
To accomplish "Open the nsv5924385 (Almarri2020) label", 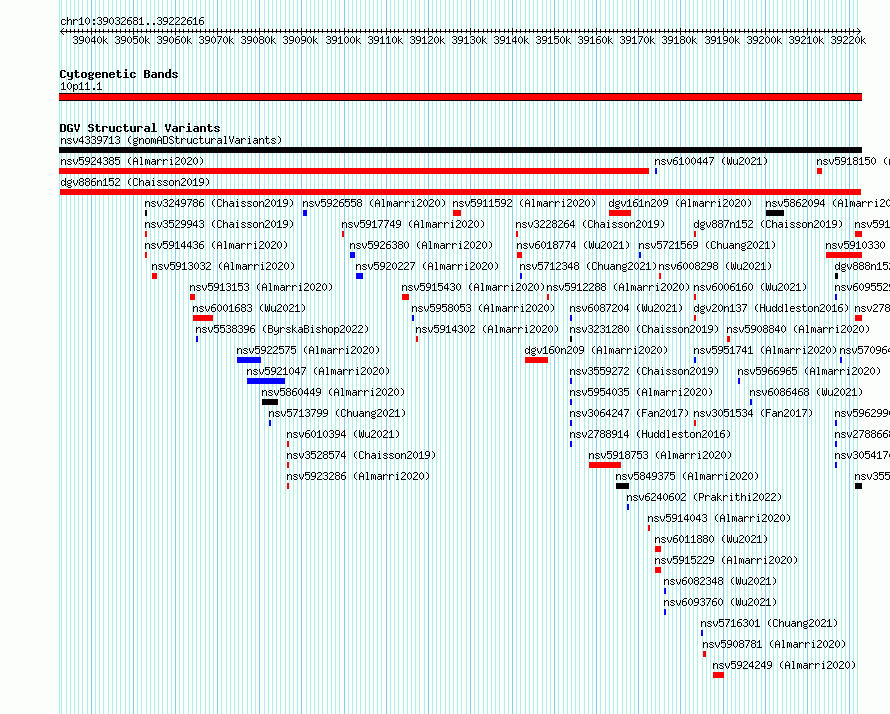I will [132, 161].
